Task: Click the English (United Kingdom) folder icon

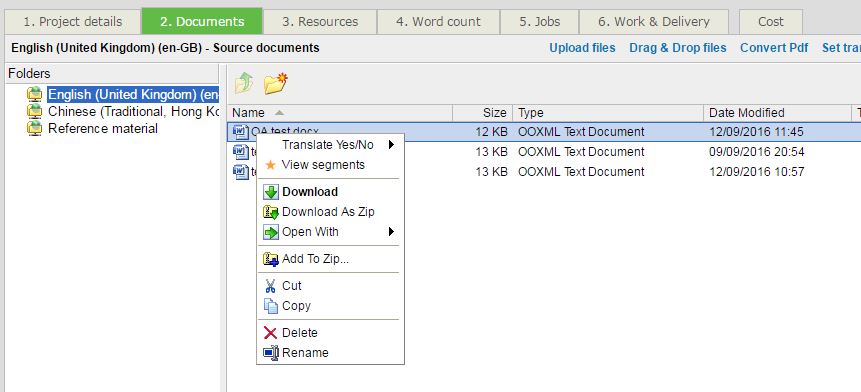Action: pos(34,94)
